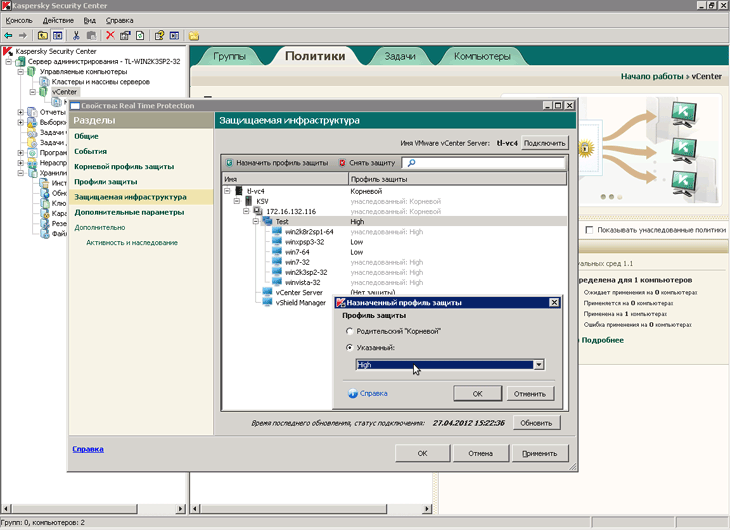Collapse the KSV node expander

coord(237,201)
